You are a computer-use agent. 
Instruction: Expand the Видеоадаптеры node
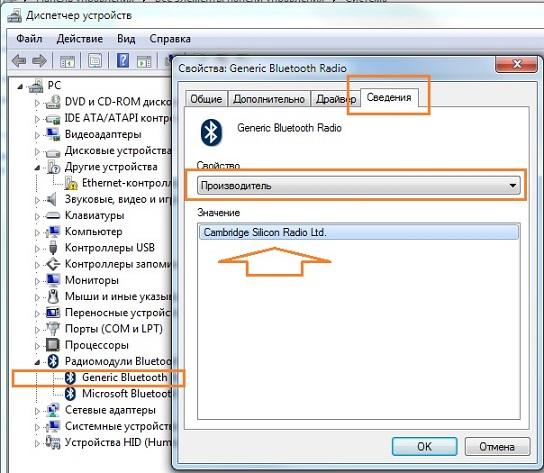tap(37, 135)
